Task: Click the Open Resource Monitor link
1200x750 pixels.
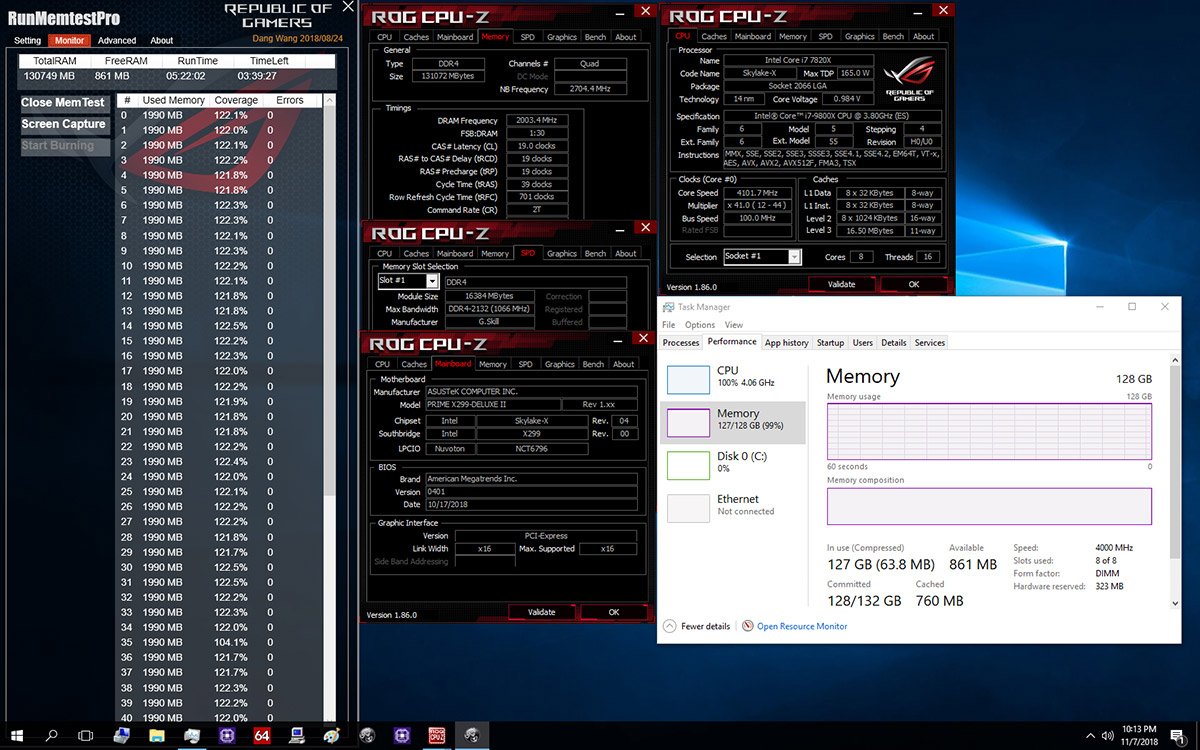Action: (801, 626)
